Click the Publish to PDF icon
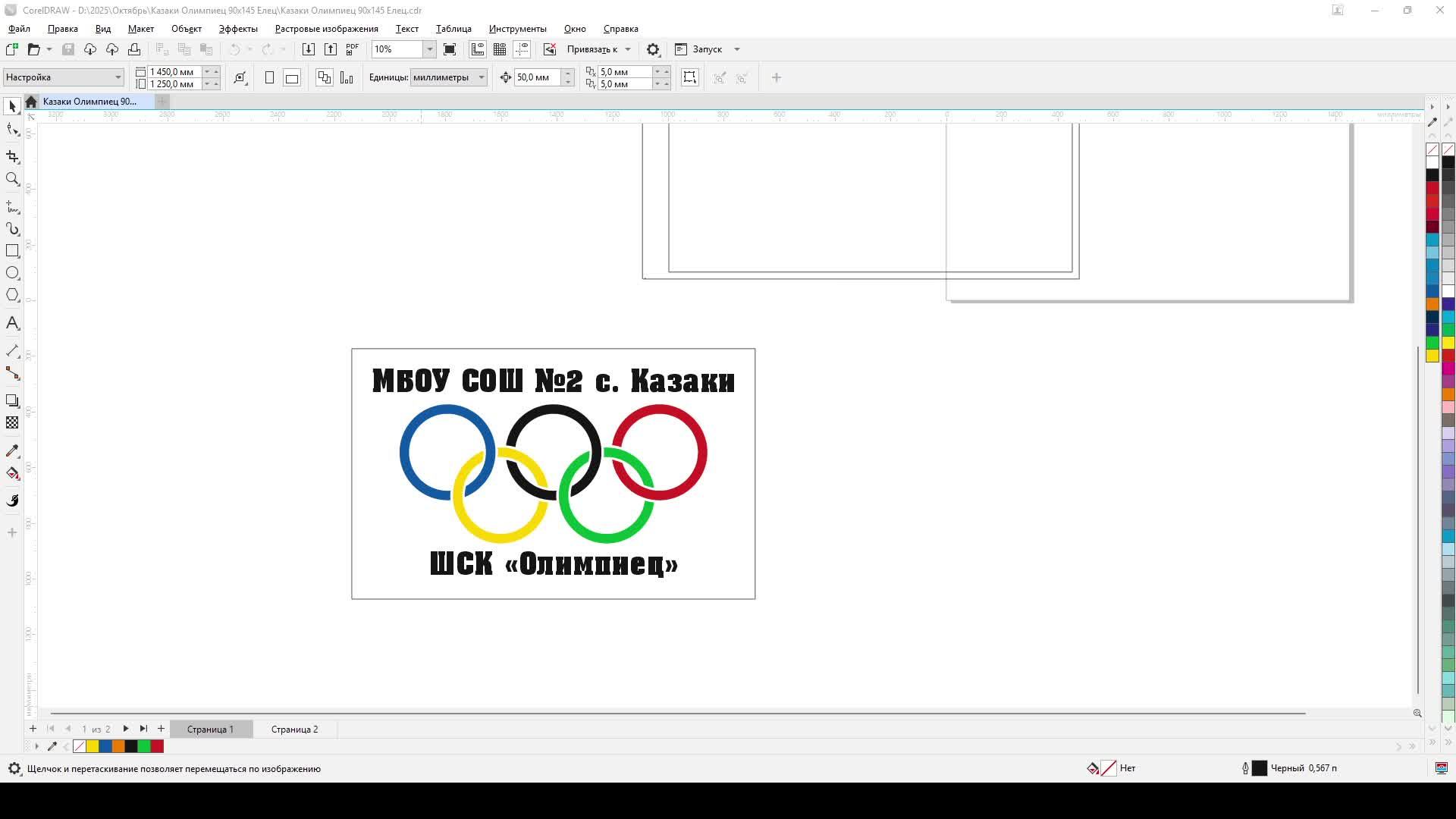This screenshot has width=1456, height=819. tap(352, 49)
